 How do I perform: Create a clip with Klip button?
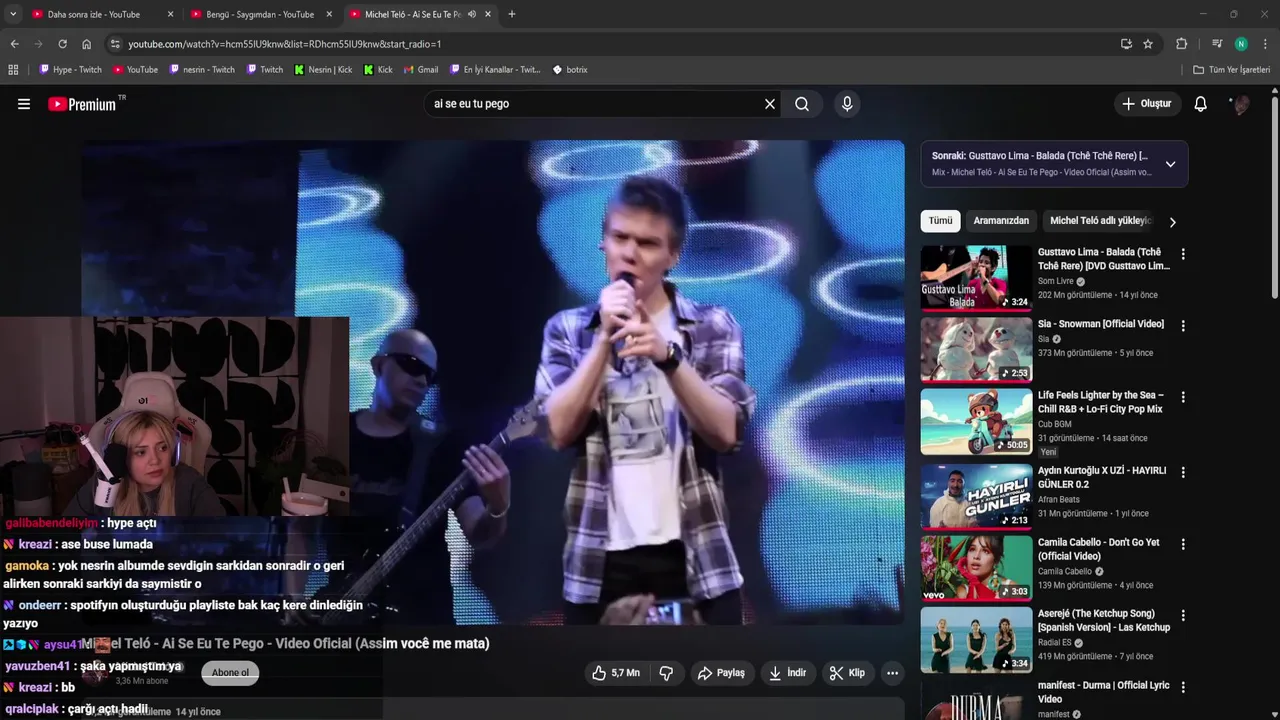847,673
